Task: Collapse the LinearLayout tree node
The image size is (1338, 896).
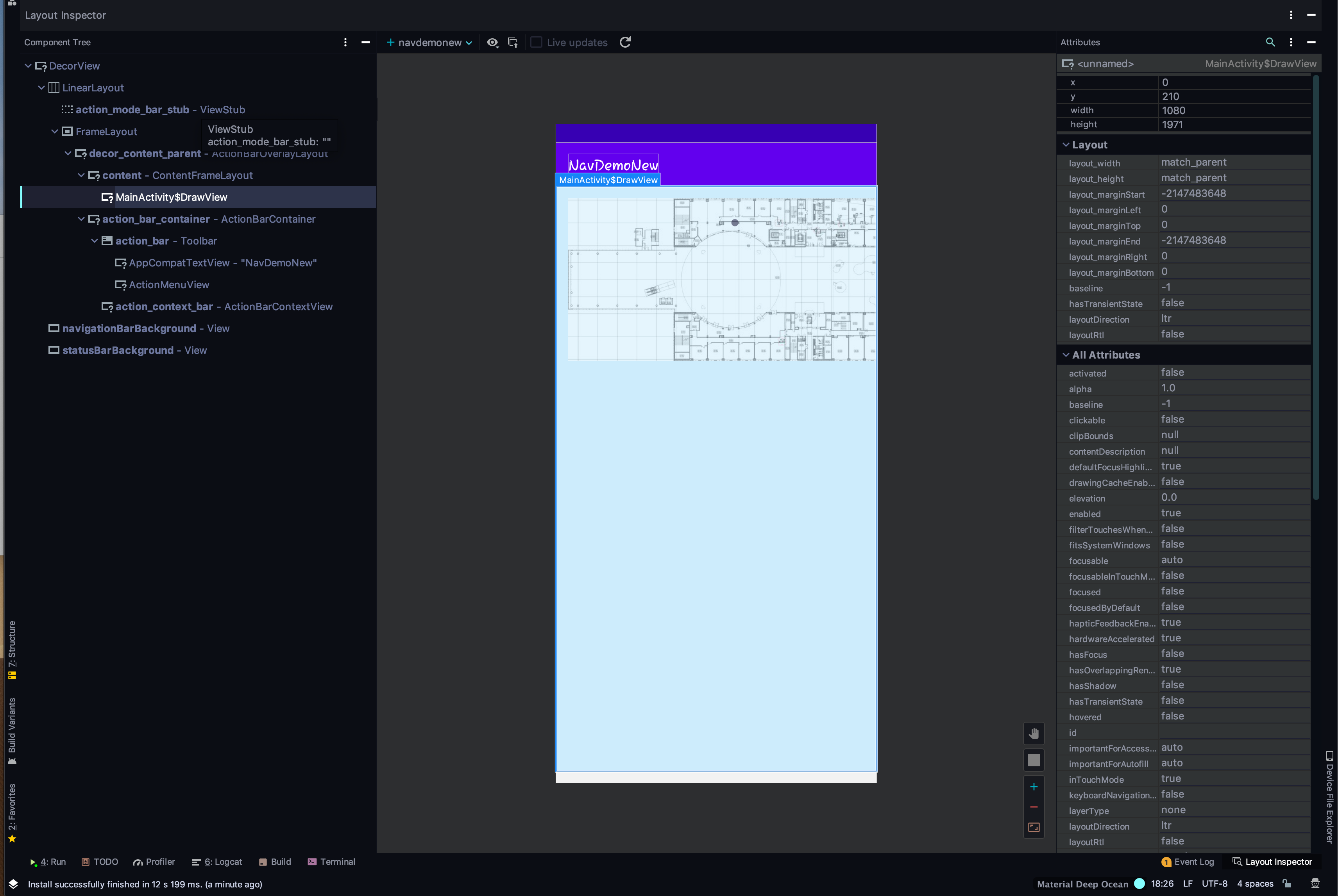Action: 41,87
